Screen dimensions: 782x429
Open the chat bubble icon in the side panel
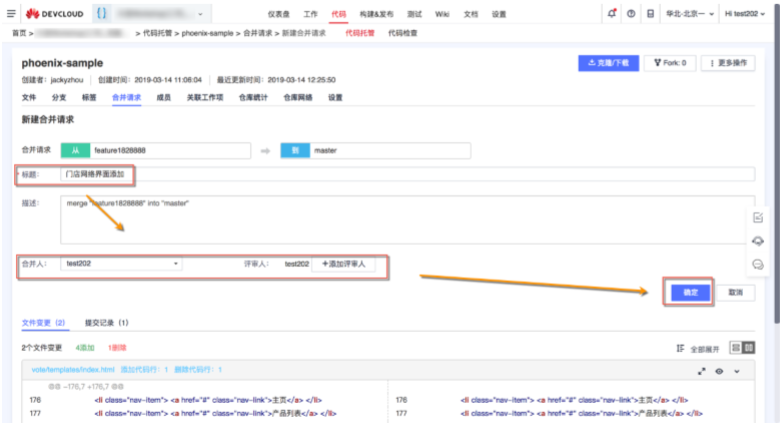click(758, 264)
